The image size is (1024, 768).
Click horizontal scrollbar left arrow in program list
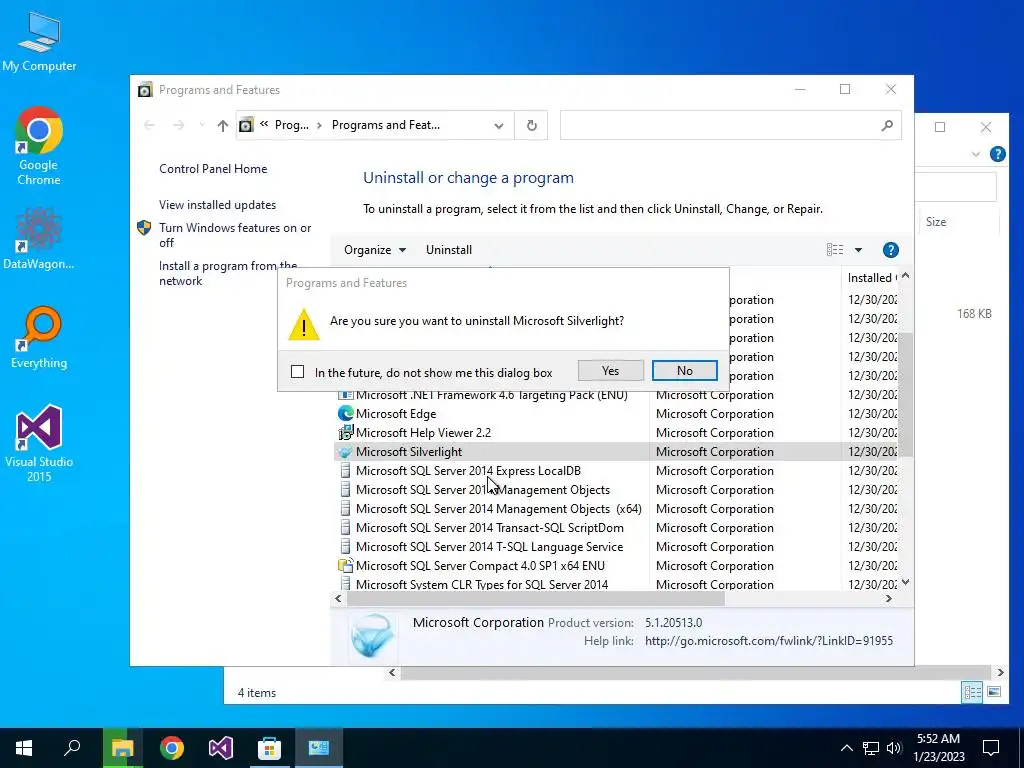(338, 599)
